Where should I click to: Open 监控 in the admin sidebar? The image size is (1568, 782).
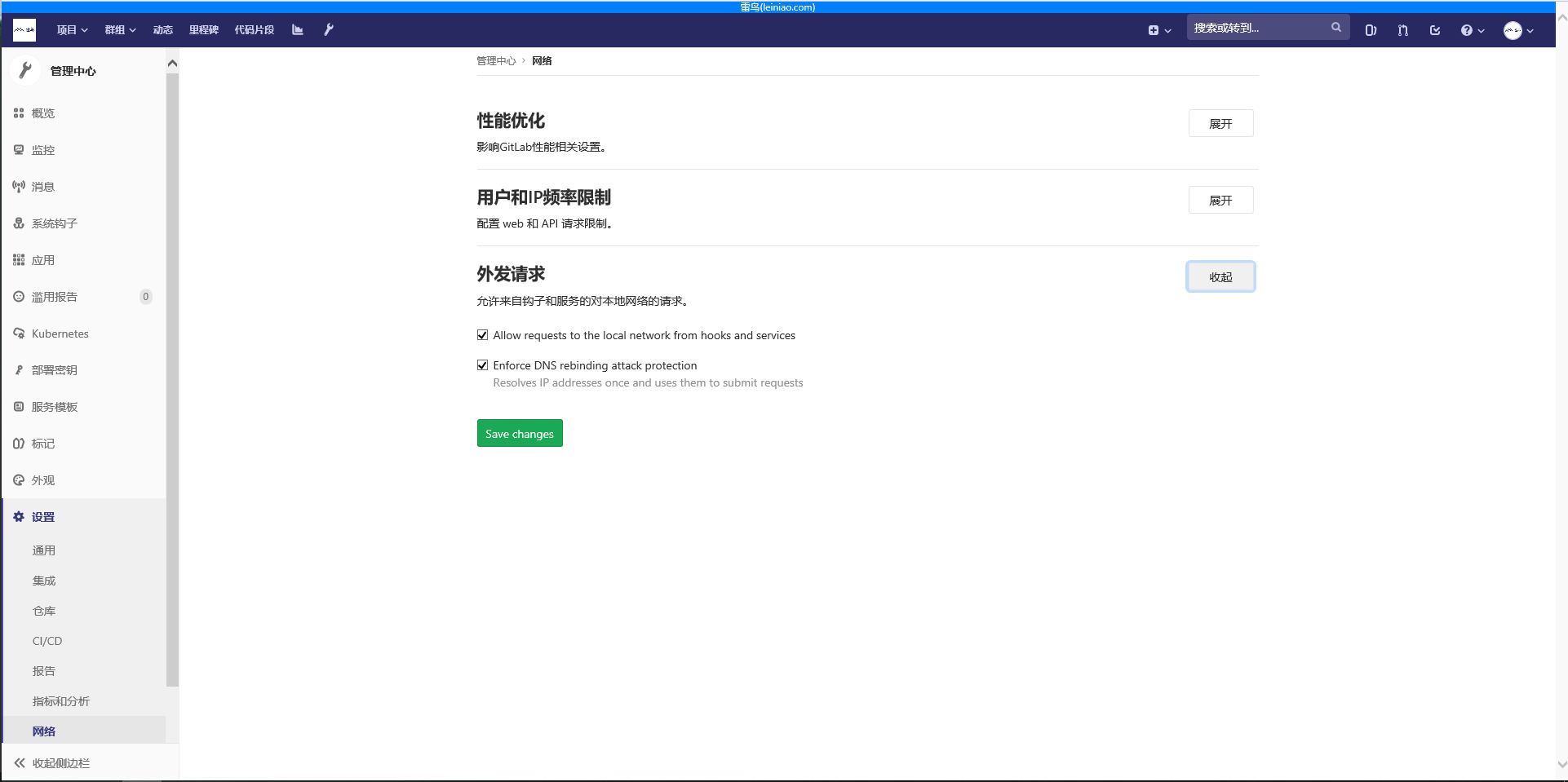(x=43, y=150)
